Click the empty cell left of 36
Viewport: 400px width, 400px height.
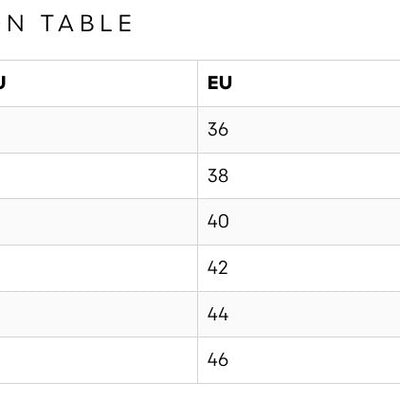coord(99,130)
